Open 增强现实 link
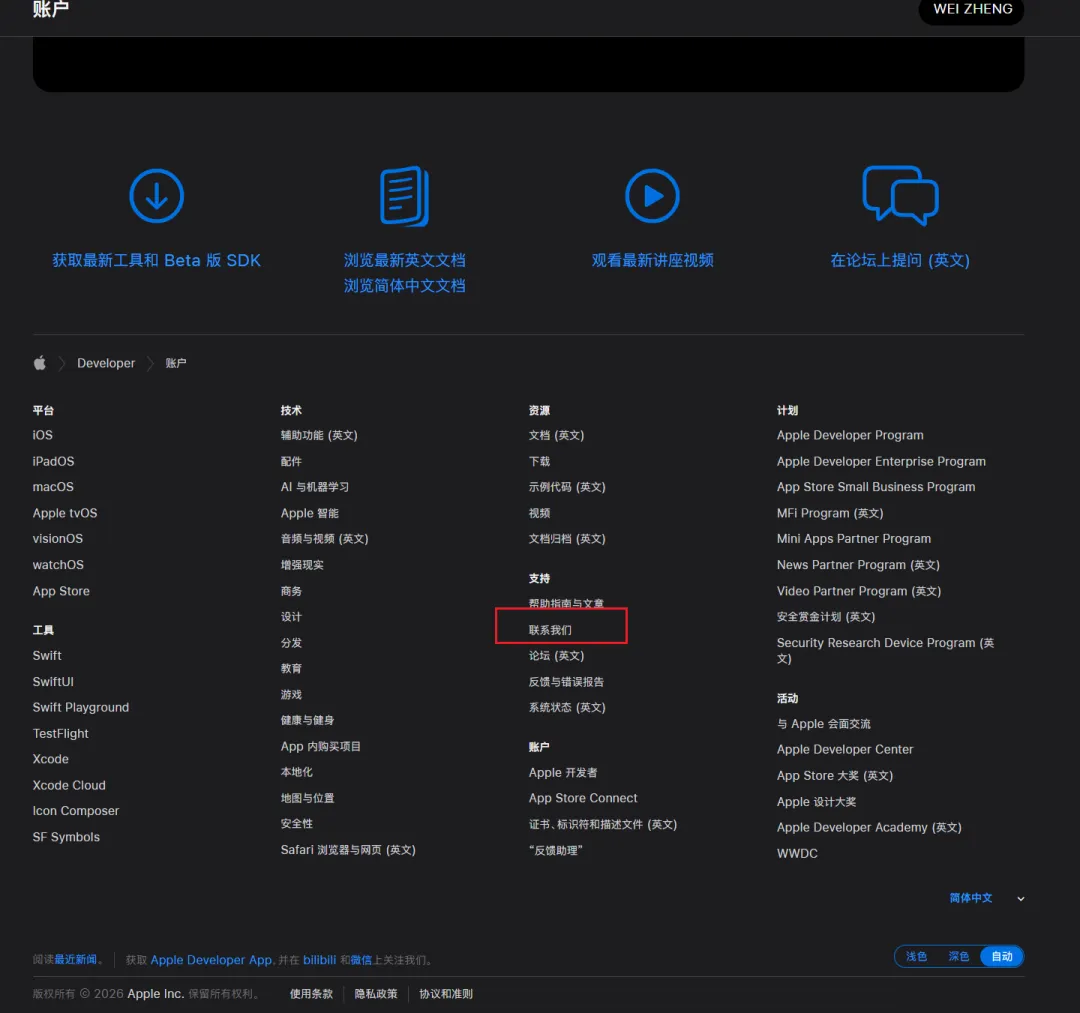This screenshot has height=1013, width=1080. click(x=302, y=565)
